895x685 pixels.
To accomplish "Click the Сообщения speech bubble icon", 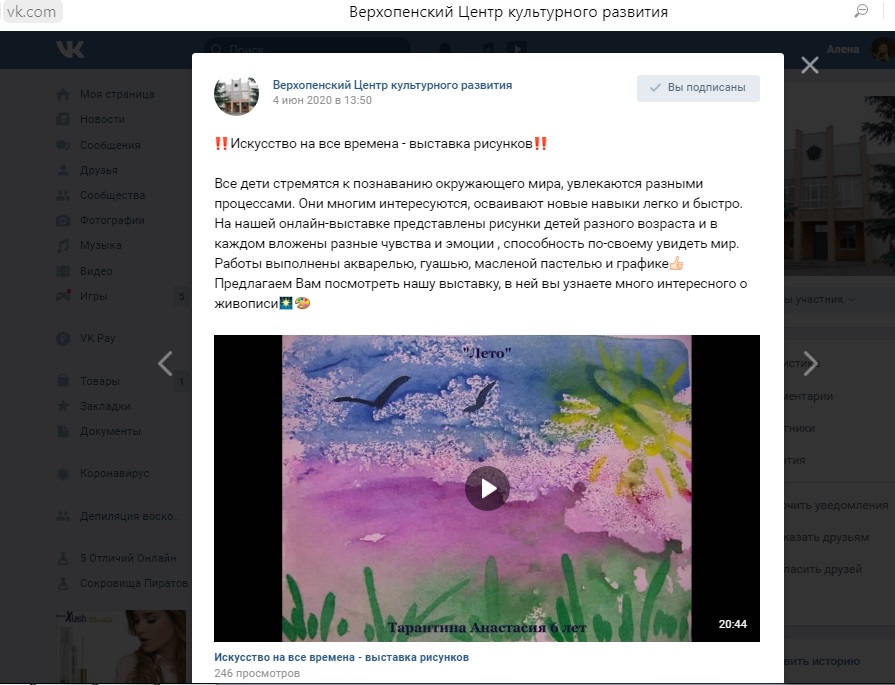I will pyautogui.click(x=63, y=145).
